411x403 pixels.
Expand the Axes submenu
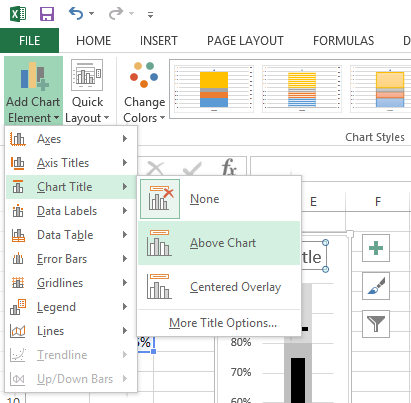[x=71, y=139]
